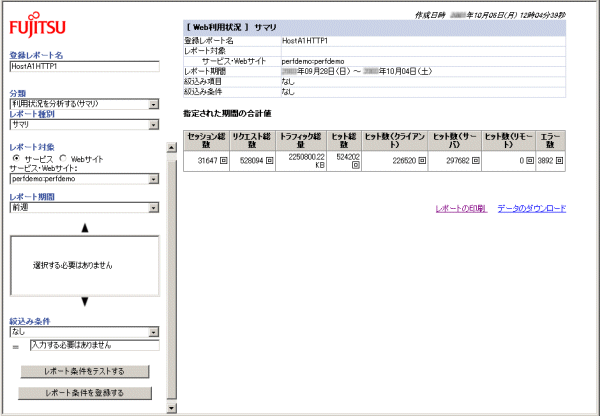Click the down triangle below the selection box
The height and width of the screenshot is (416, 600).
pos(84,301)
